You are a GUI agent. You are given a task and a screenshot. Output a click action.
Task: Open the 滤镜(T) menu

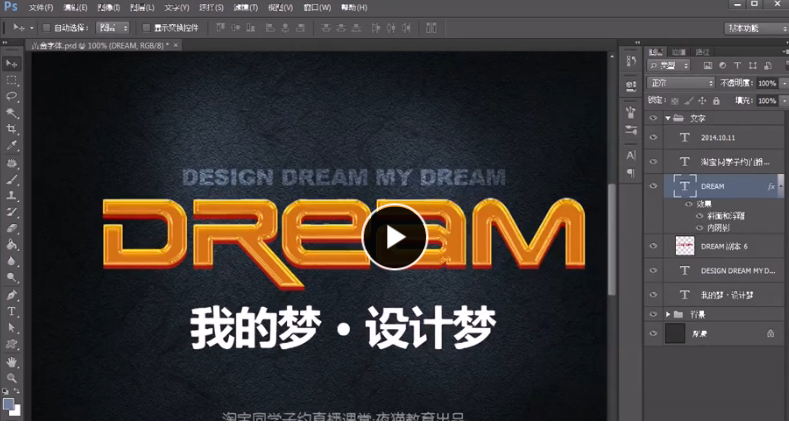[246, 8]
